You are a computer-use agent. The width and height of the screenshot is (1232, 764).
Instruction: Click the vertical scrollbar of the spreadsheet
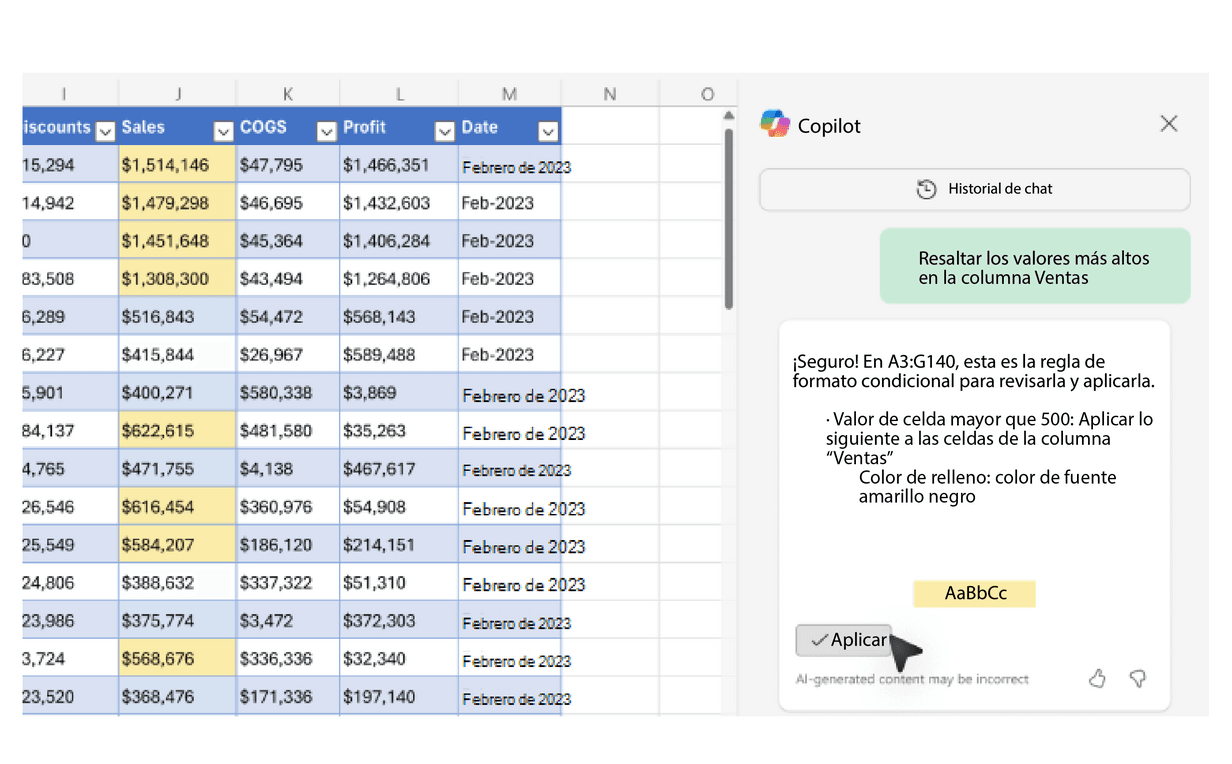(728, 220)
